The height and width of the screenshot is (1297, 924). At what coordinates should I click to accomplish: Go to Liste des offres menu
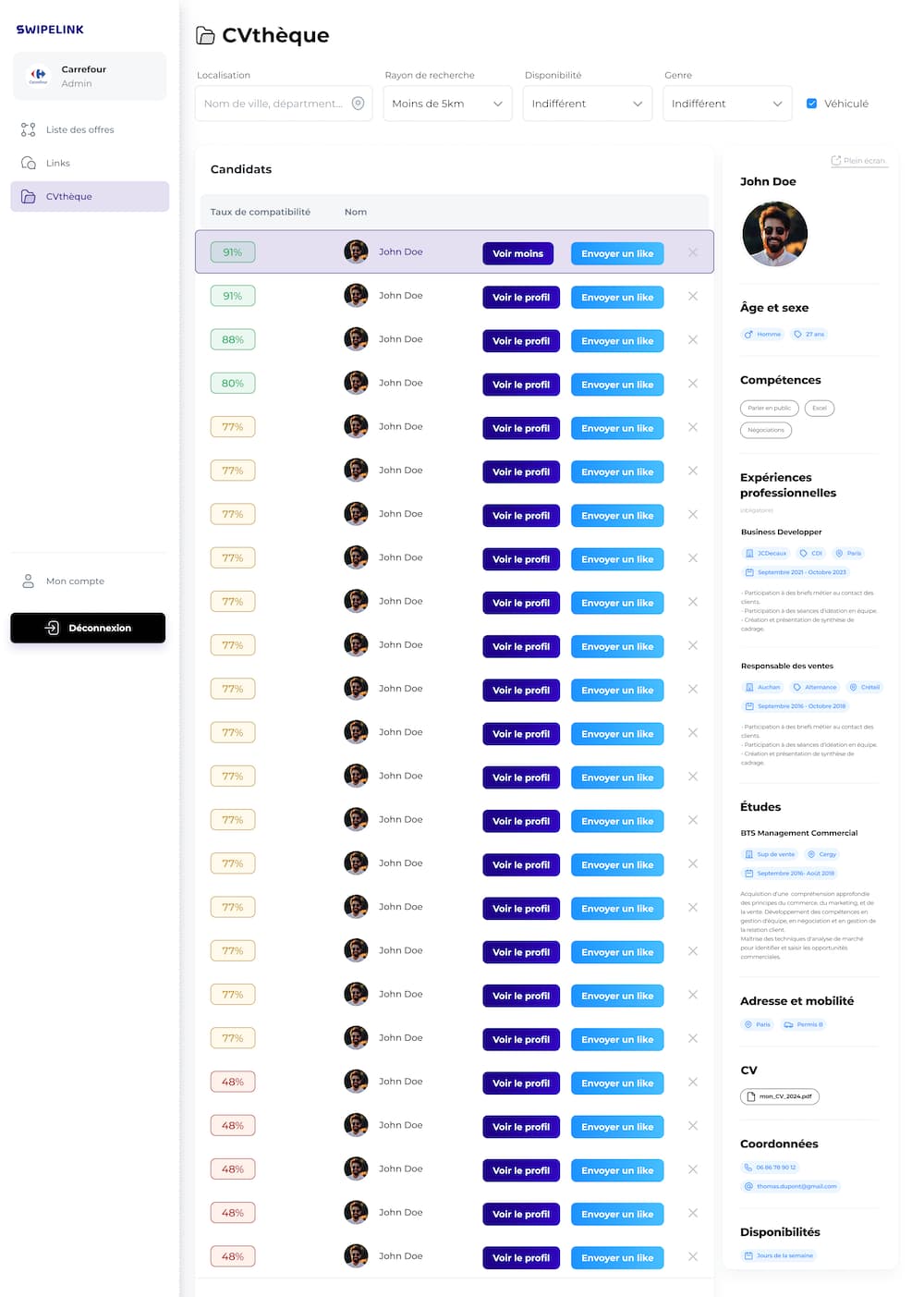click(80, 130)
